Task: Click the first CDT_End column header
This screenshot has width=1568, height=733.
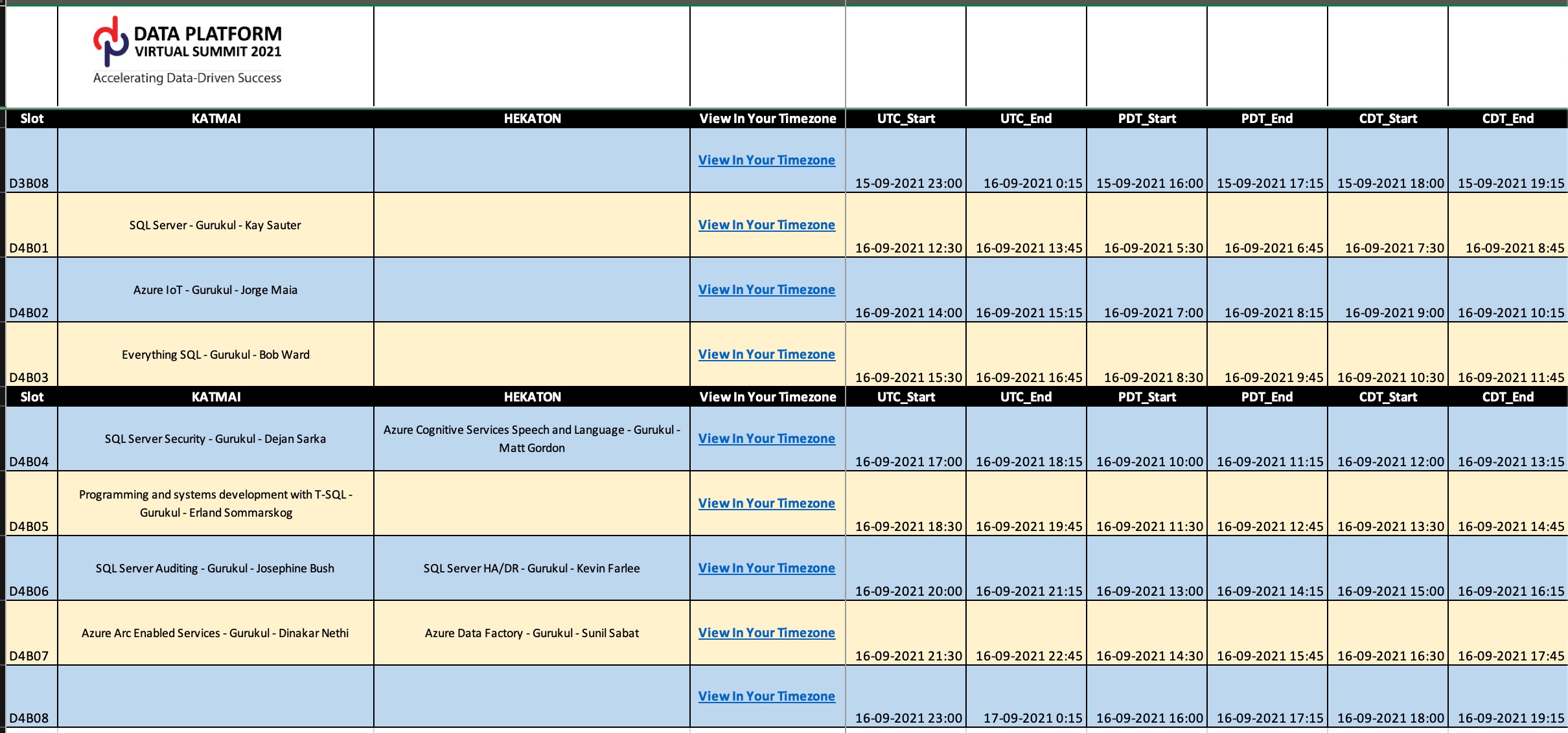Action: click(1508, 118)
